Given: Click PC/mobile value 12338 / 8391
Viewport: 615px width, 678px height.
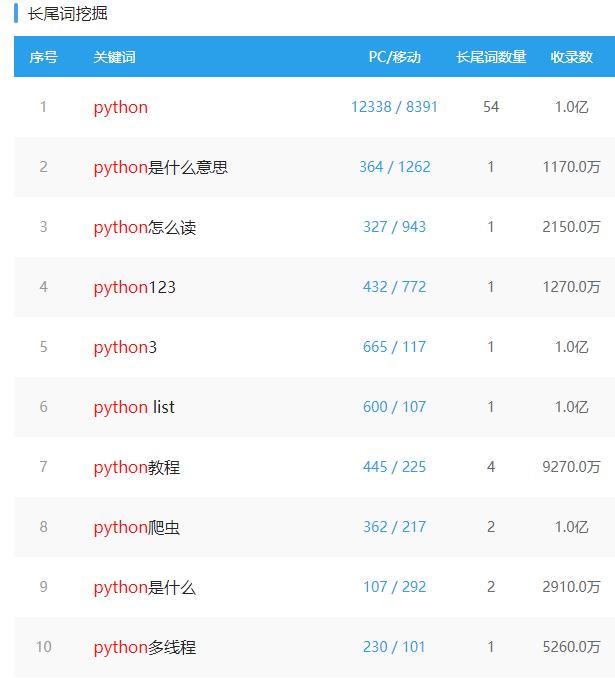Looking at the screenshot, I should click(394, 107).
